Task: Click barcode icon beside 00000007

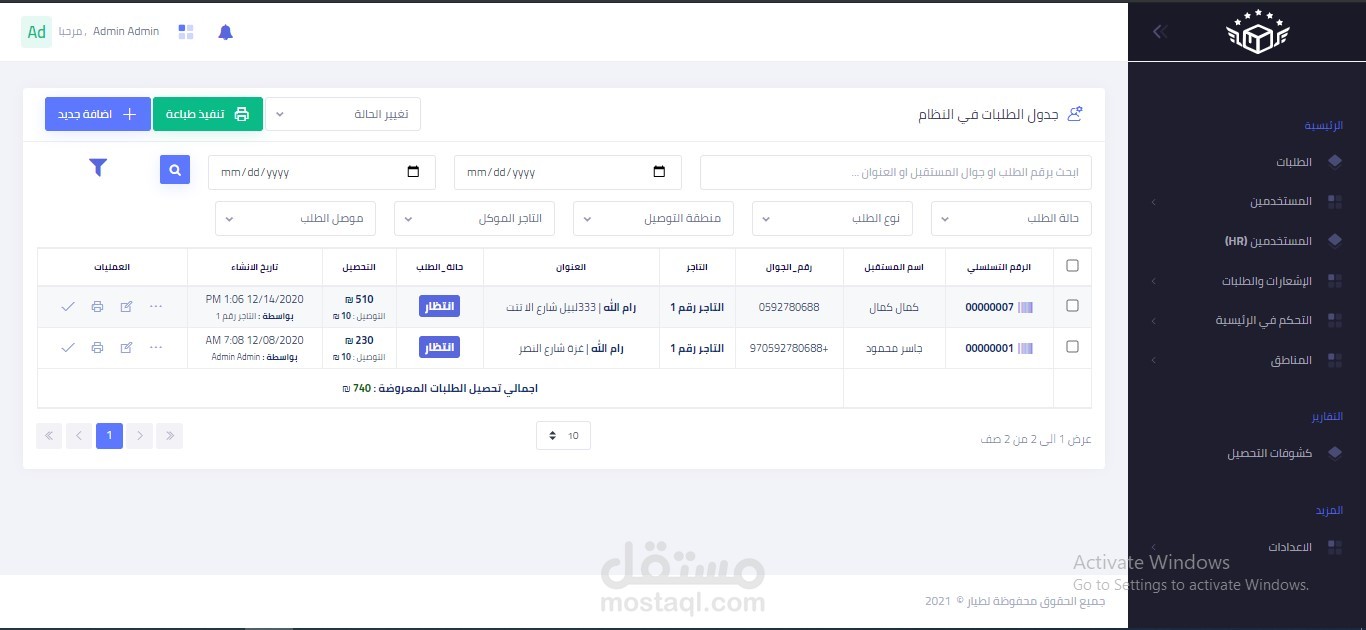Action: (1025, 307)
